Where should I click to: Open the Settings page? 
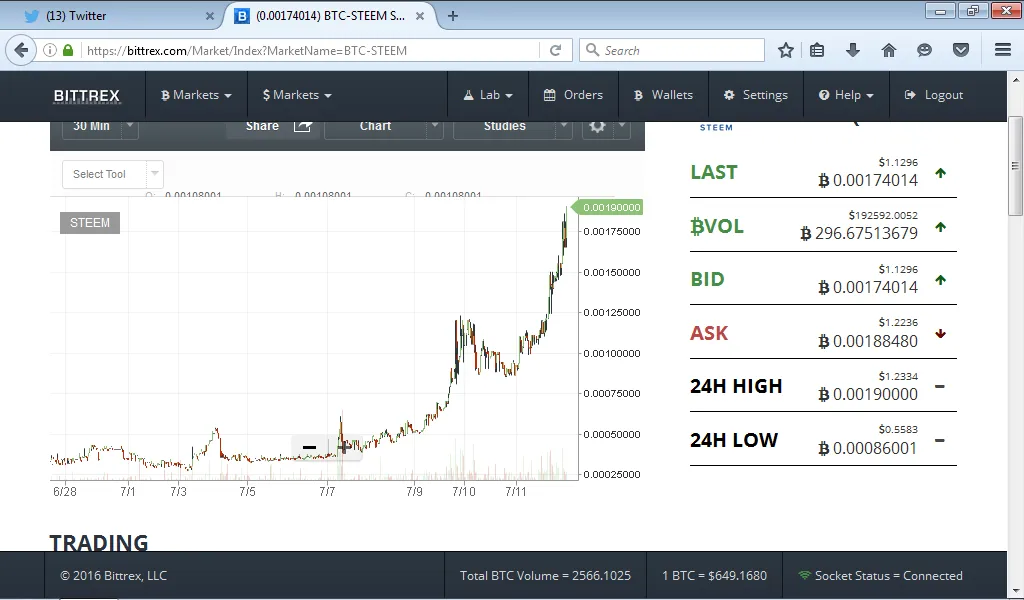coord(756,95)
